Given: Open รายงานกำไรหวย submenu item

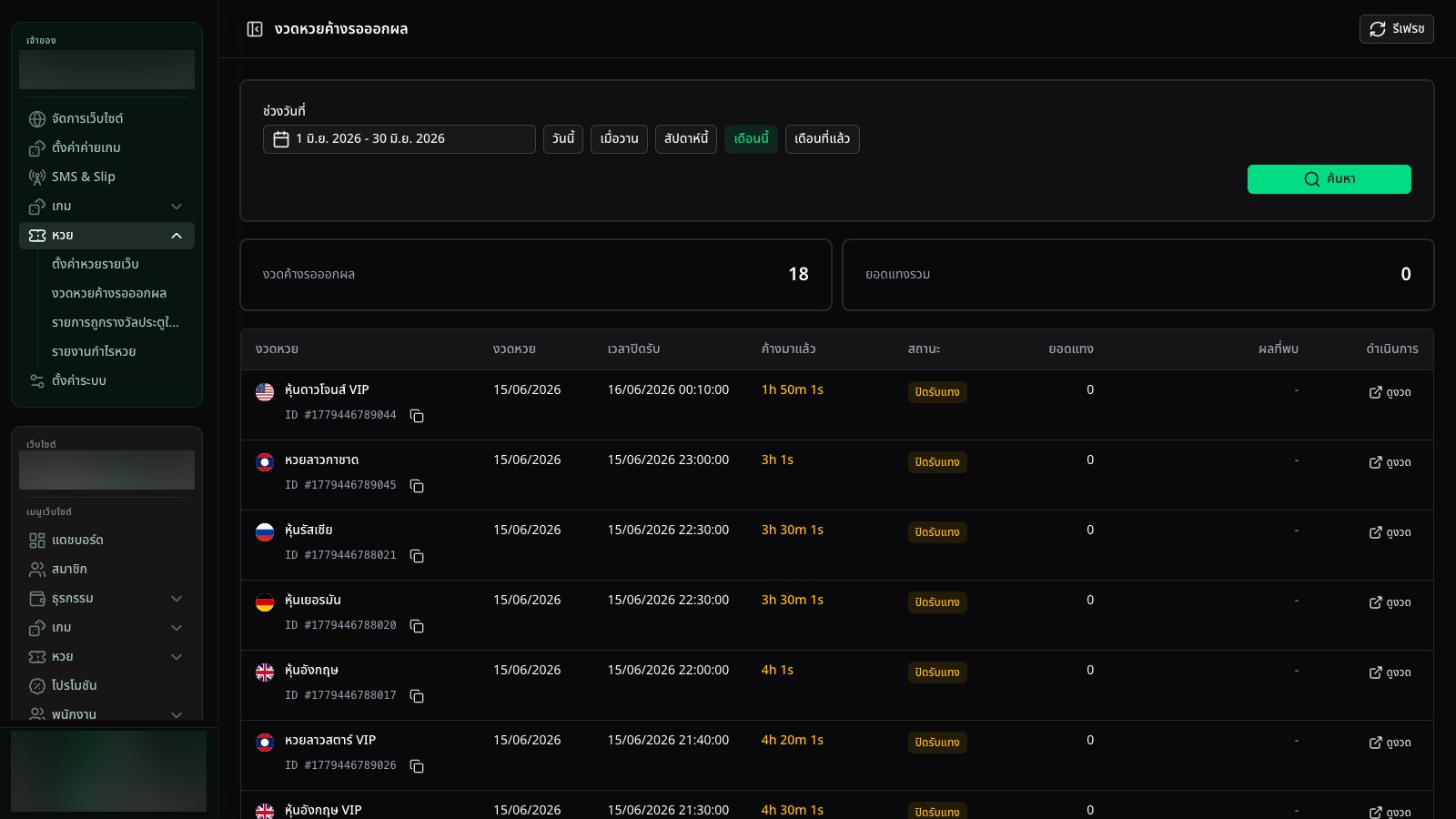Looking at the screenshot, I should point(94,351).
